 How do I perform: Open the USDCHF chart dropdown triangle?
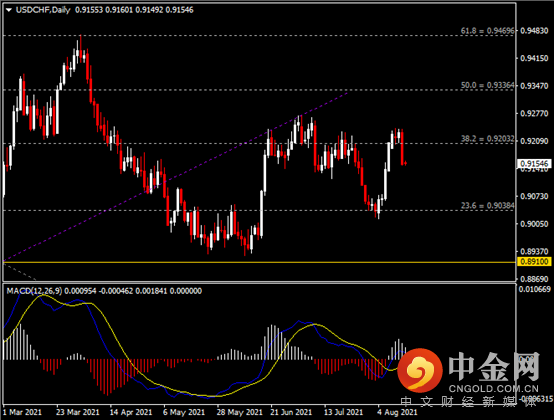point(9,10)
